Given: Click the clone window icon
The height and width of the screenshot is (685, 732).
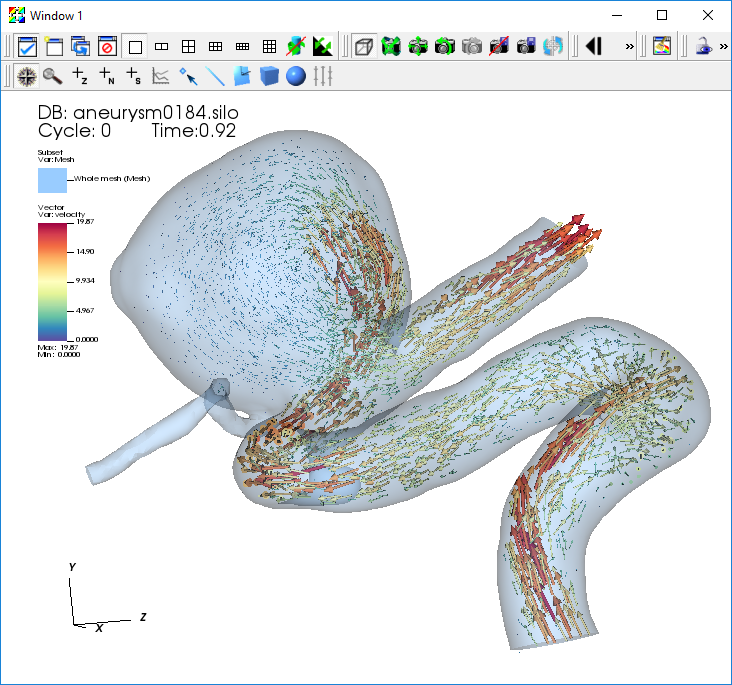Looking at the screenshot, I should 81,46.
